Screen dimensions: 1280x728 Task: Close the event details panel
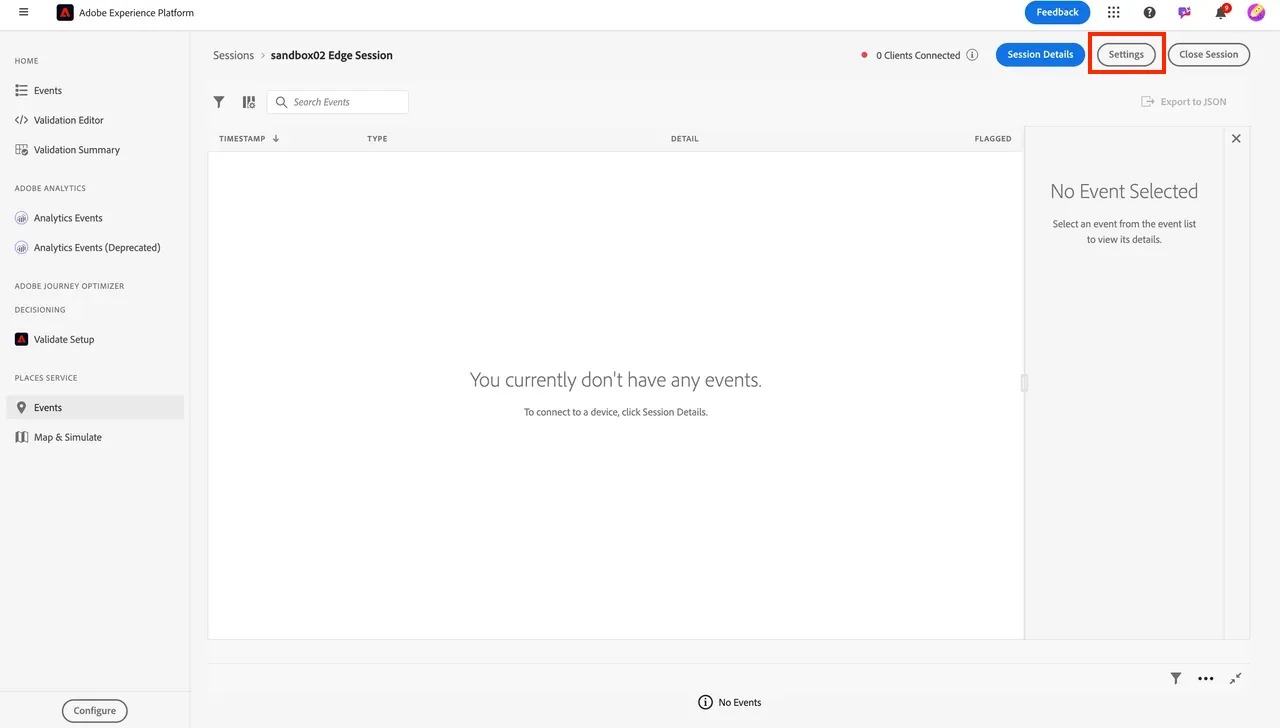click(1236, 139)
